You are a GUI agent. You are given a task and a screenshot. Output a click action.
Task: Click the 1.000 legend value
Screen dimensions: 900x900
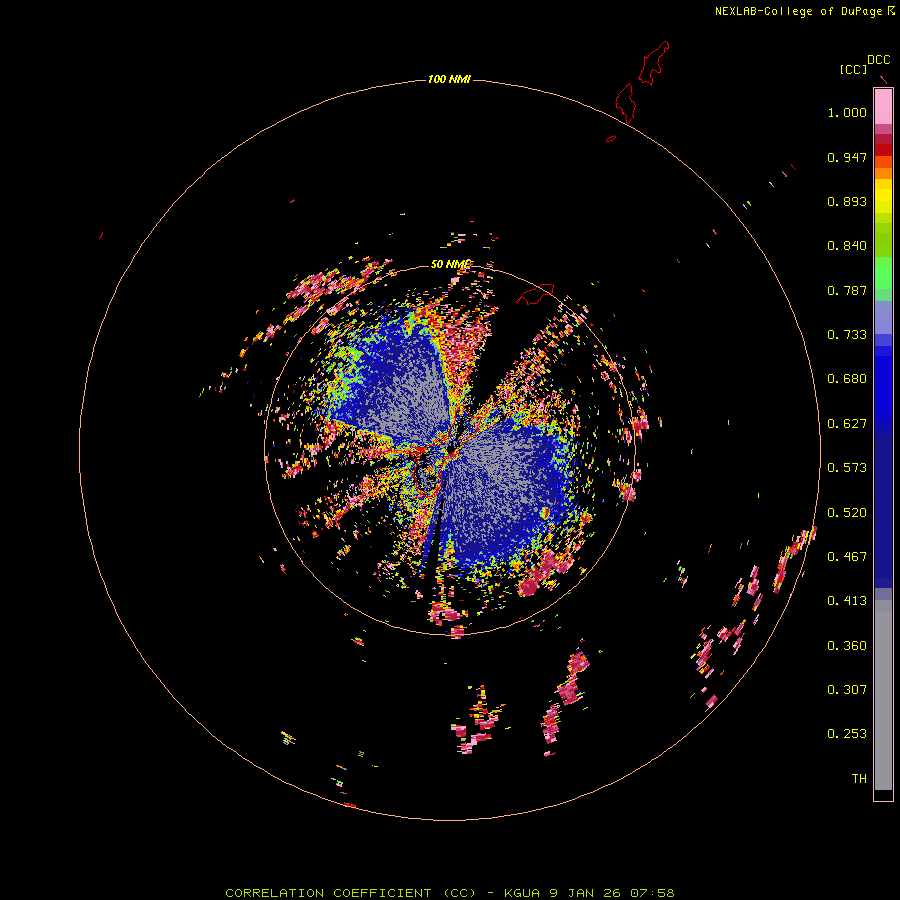pos(847,112)
